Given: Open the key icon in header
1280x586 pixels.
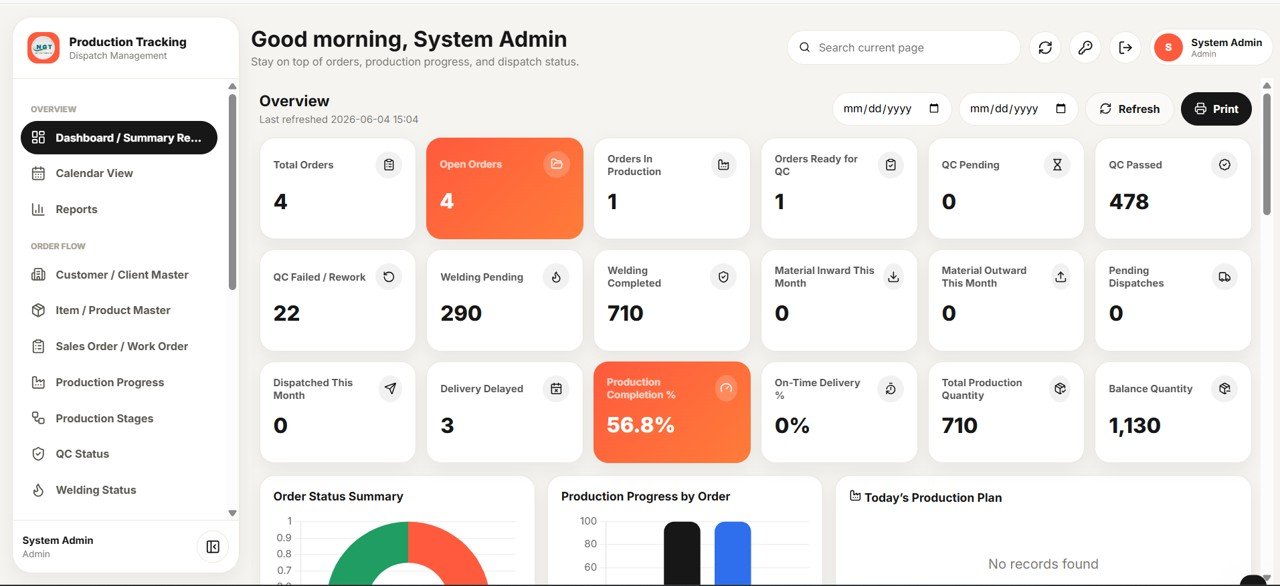Looking at the screenshot, I should pos(1085,47).
